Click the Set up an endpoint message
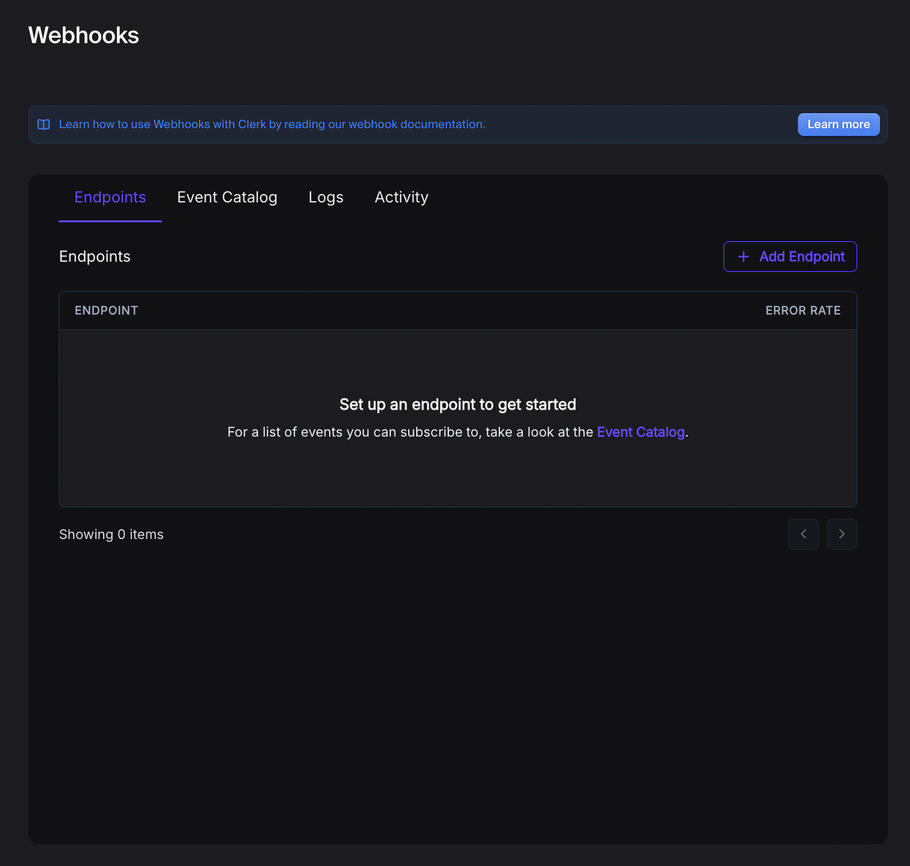The width and height of the screenshot is (910, 866). click(457, 404)
